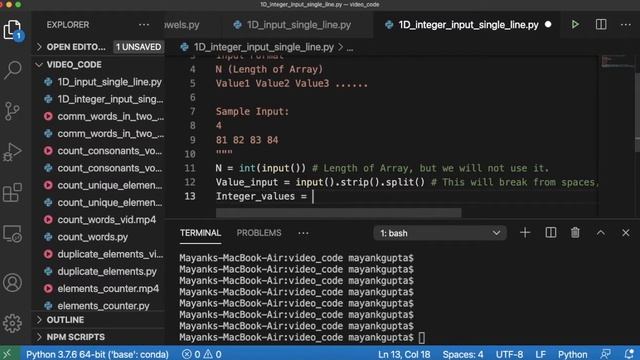Change indentation via Spaces: 4
This screenshot has width=640, height=360.
(462, 354)
